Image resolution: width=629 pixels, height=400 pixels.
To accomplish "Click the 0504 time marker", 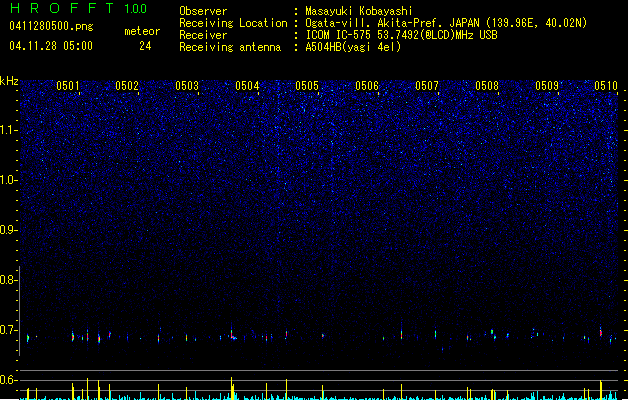I will point(247,86).
